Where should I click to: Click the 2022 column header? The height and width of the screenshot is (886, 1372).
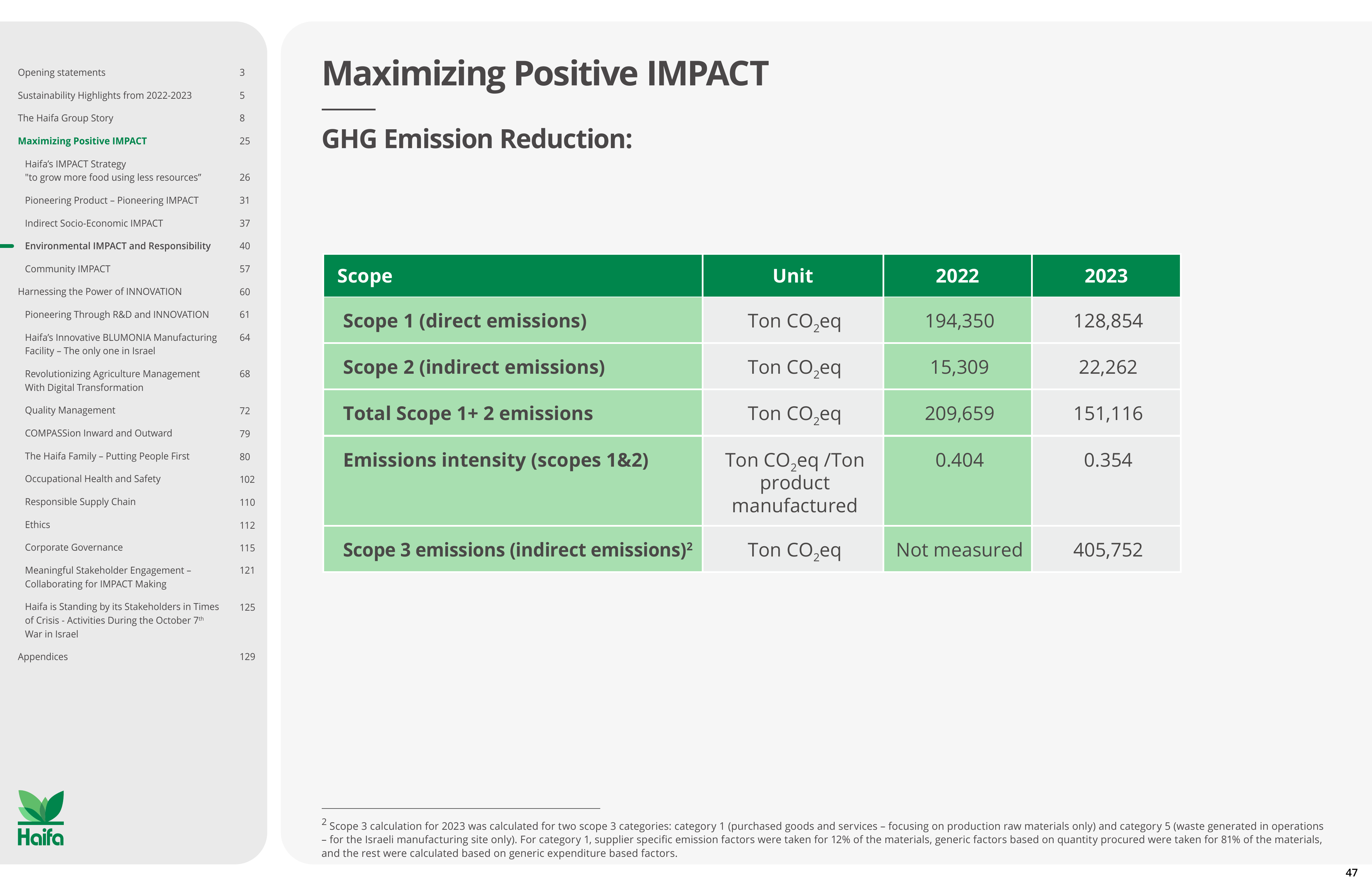point(958,276)
